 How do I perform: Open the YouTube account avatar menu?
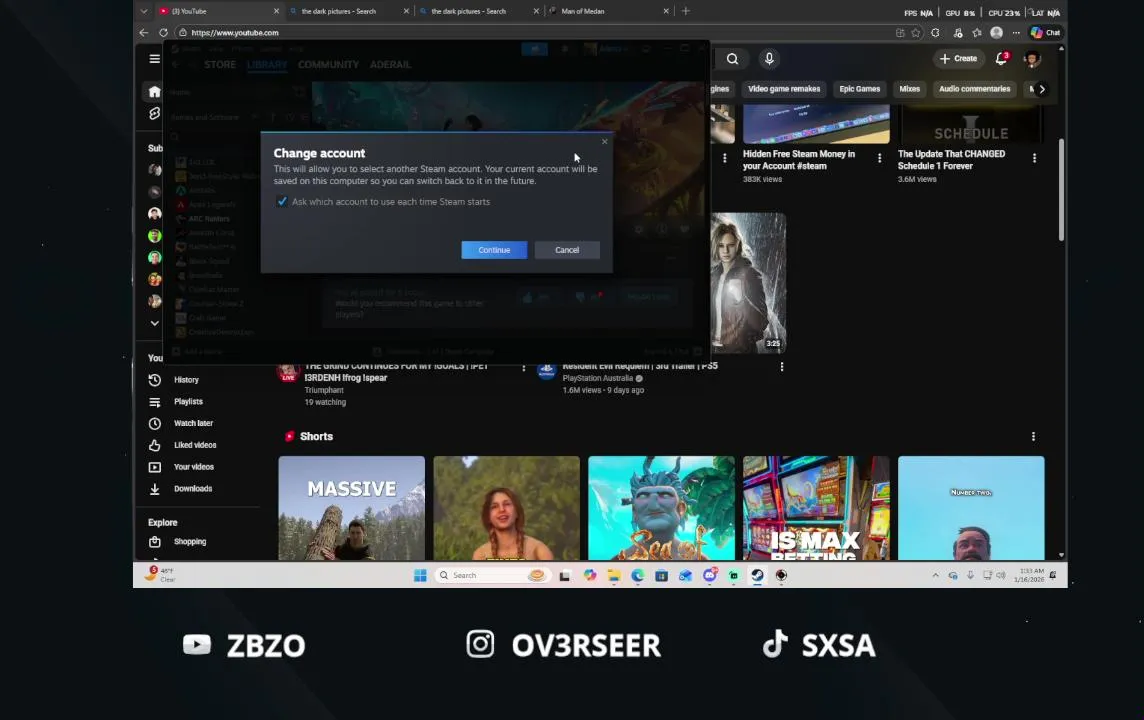[x=1032, y=59]
